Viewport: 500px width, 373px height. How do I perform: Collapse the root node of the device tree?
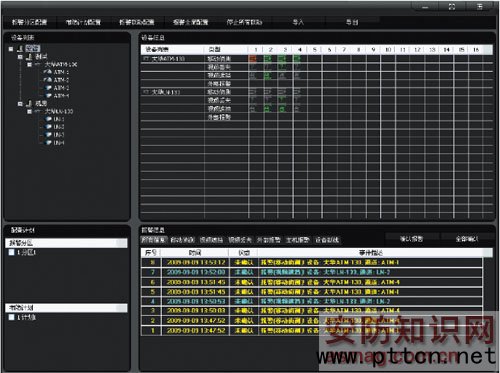click(11, 49)
